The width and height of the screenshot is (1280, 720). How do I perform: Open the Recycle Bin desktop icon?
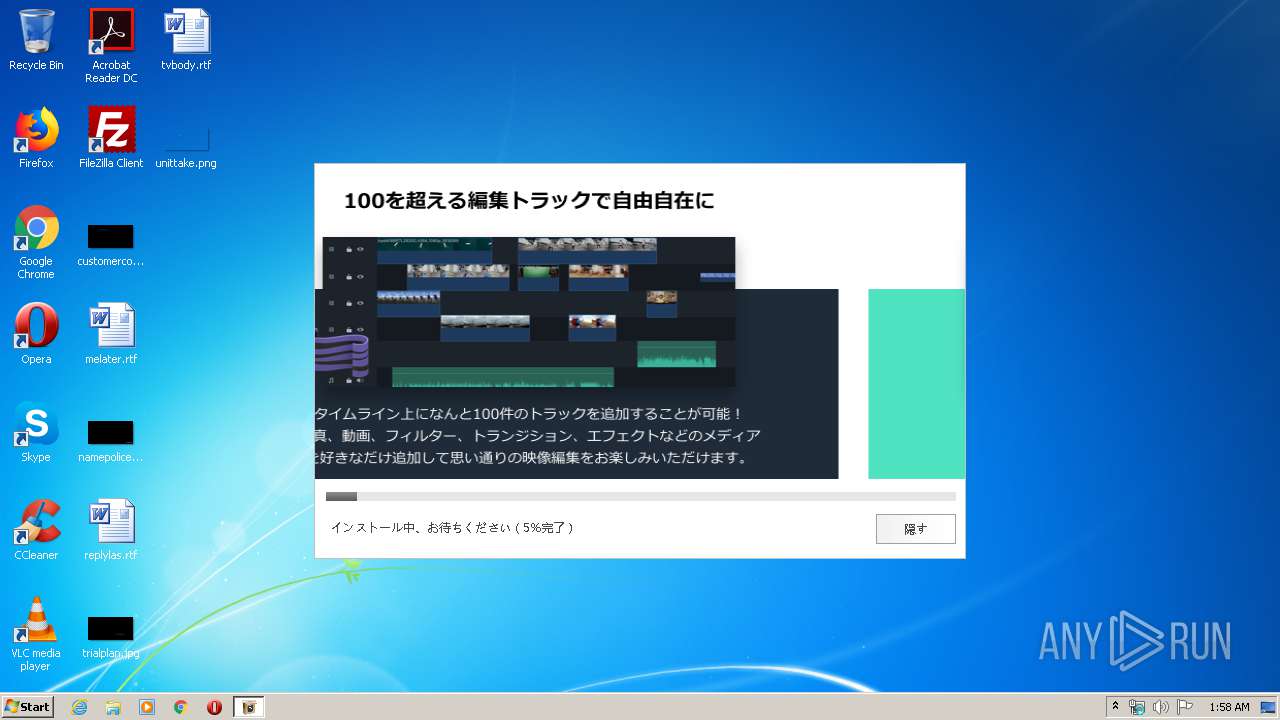pos(36,42)
